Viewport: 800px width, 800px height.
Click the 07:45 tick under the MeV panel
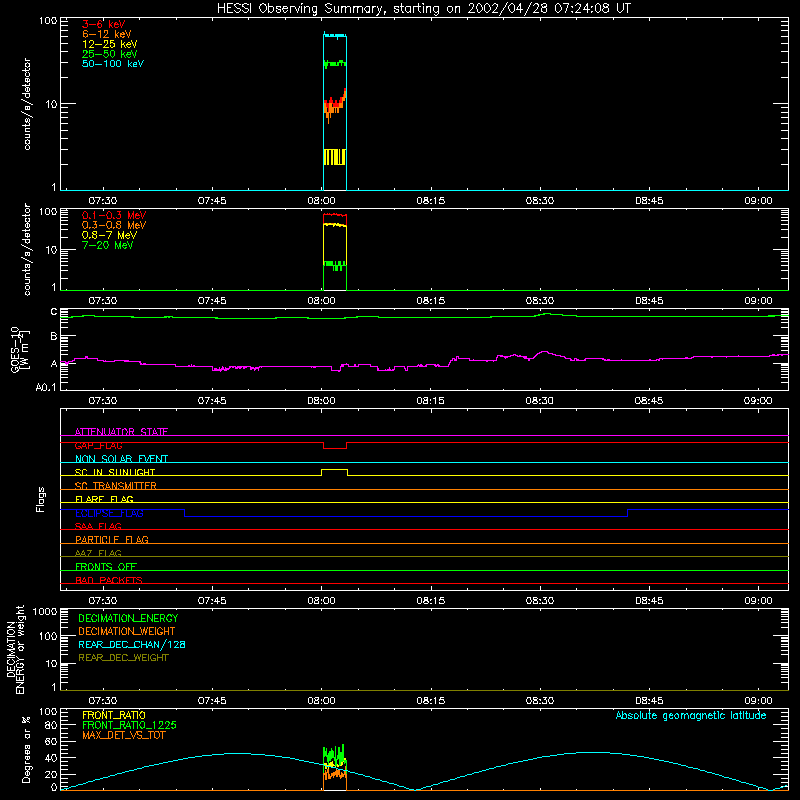pyautogui.click(x=212, y=301)
